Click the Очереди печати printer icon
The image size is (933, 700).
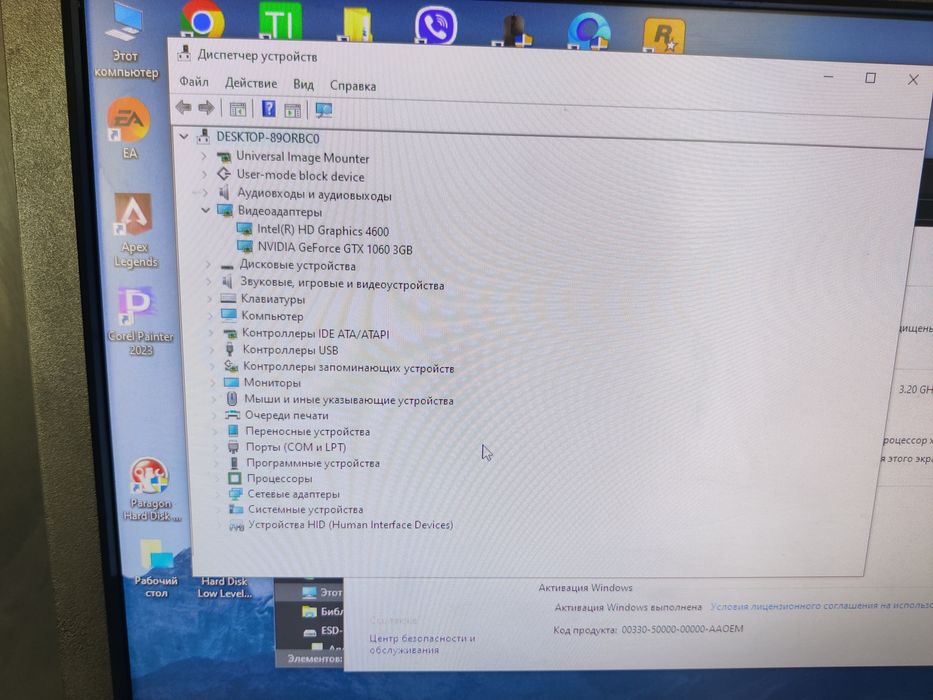[232, 415]
